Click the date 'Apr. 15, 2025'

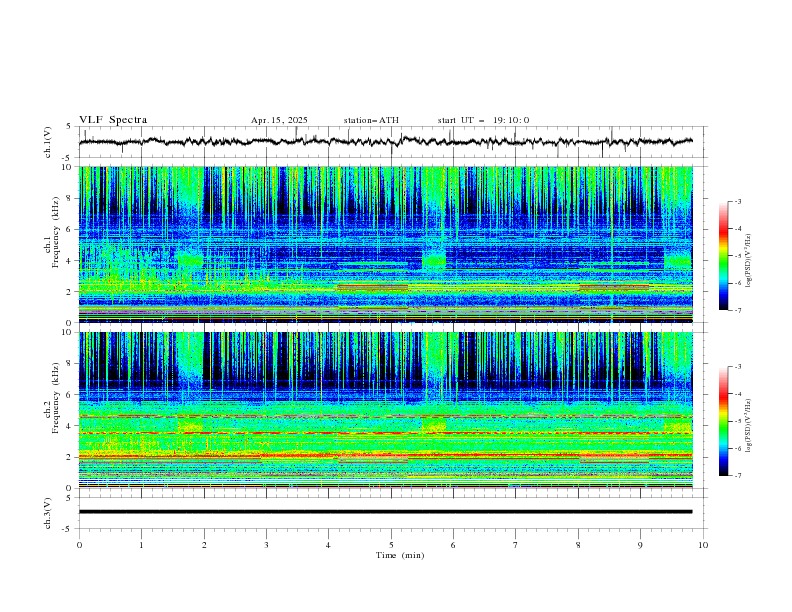pyautogui.click(x=279, y=120)
